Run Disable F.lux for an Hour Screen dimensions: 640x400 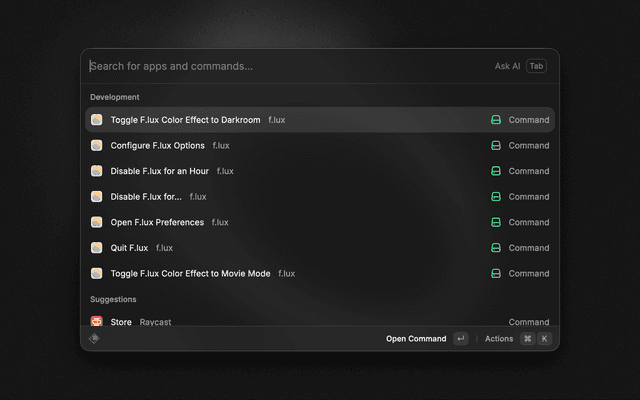tap(159, 171)
